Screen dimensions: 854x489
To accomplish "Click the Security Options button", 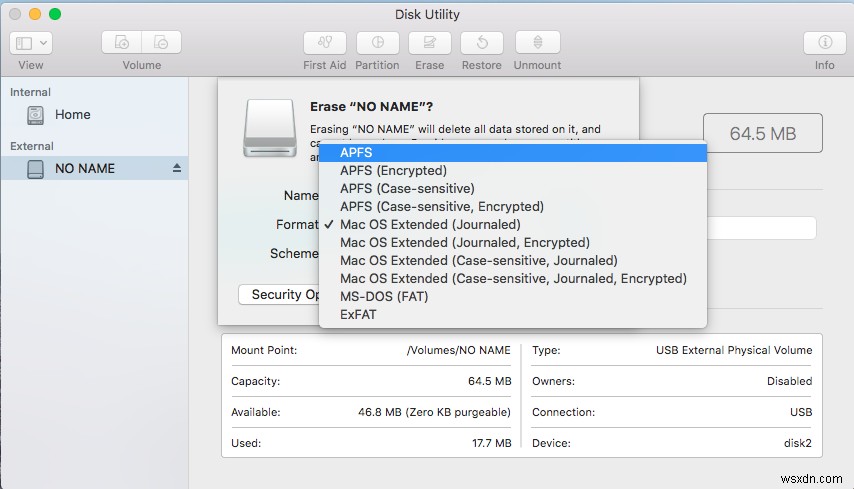I will (279, 295).
